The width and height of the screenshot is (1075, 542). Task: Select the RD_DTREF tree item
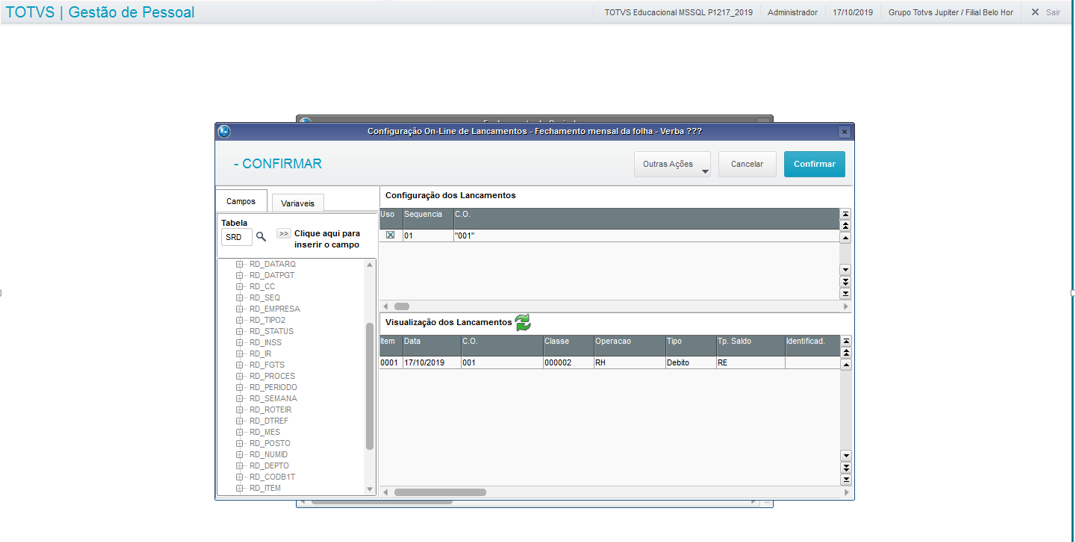tap(268, 421)
